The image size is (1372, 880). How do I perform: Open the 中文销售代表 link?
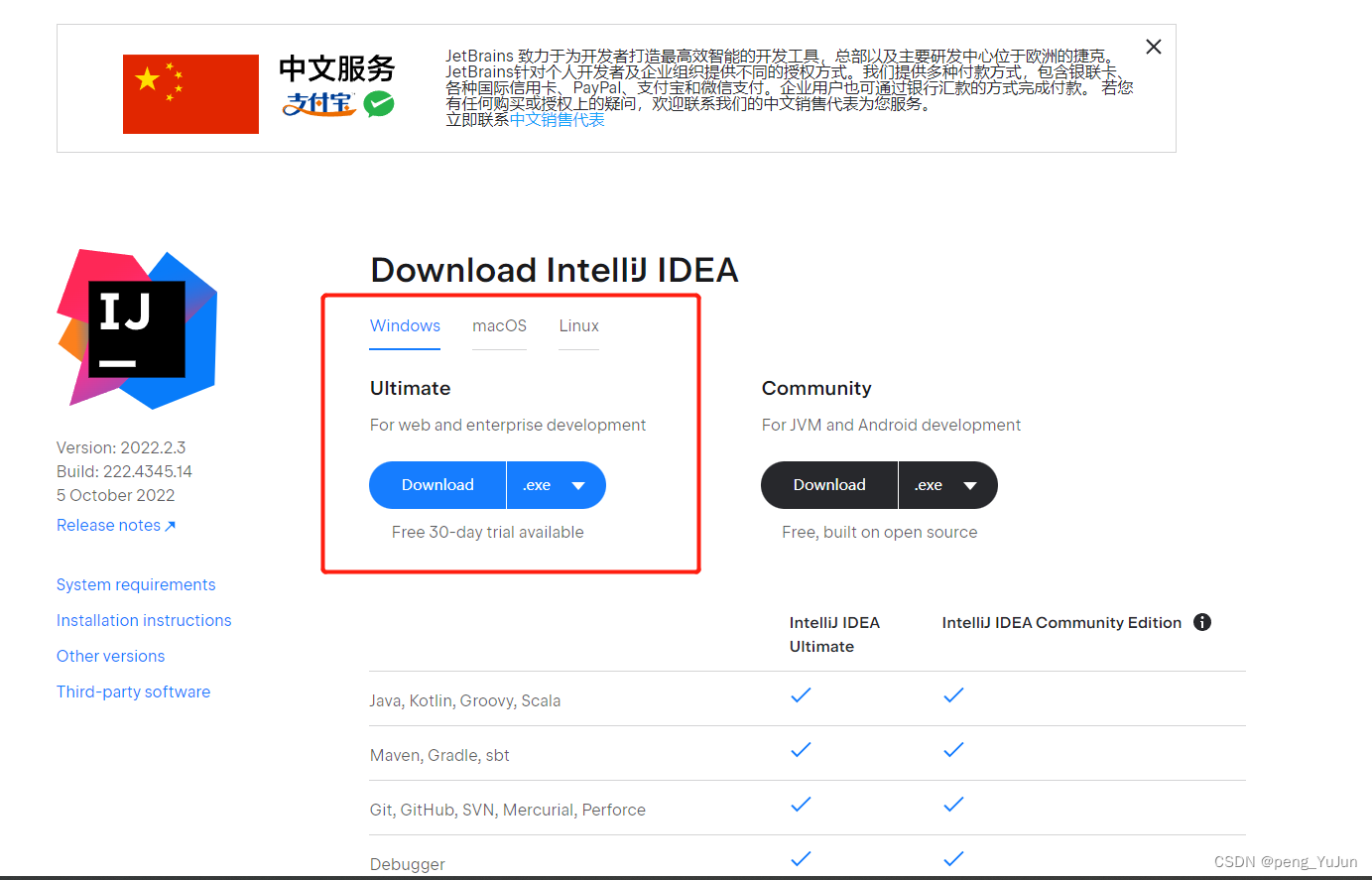click(557, 120)
